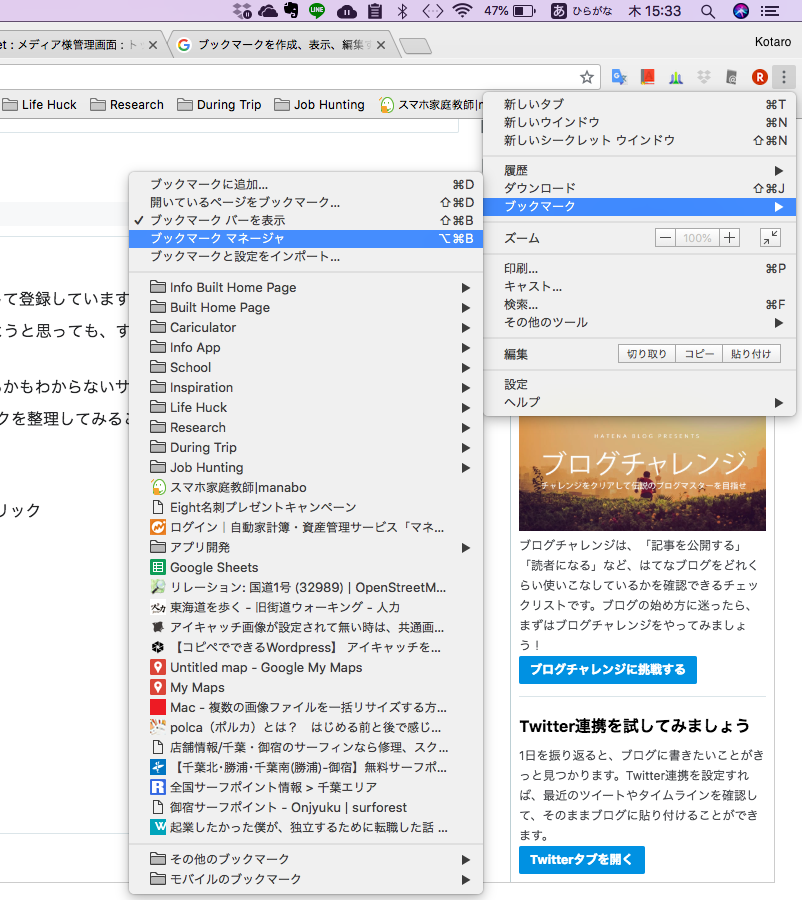Open the ヘルプ submenu
This screenshot has width=802, height=900.
tap(640, 402)
